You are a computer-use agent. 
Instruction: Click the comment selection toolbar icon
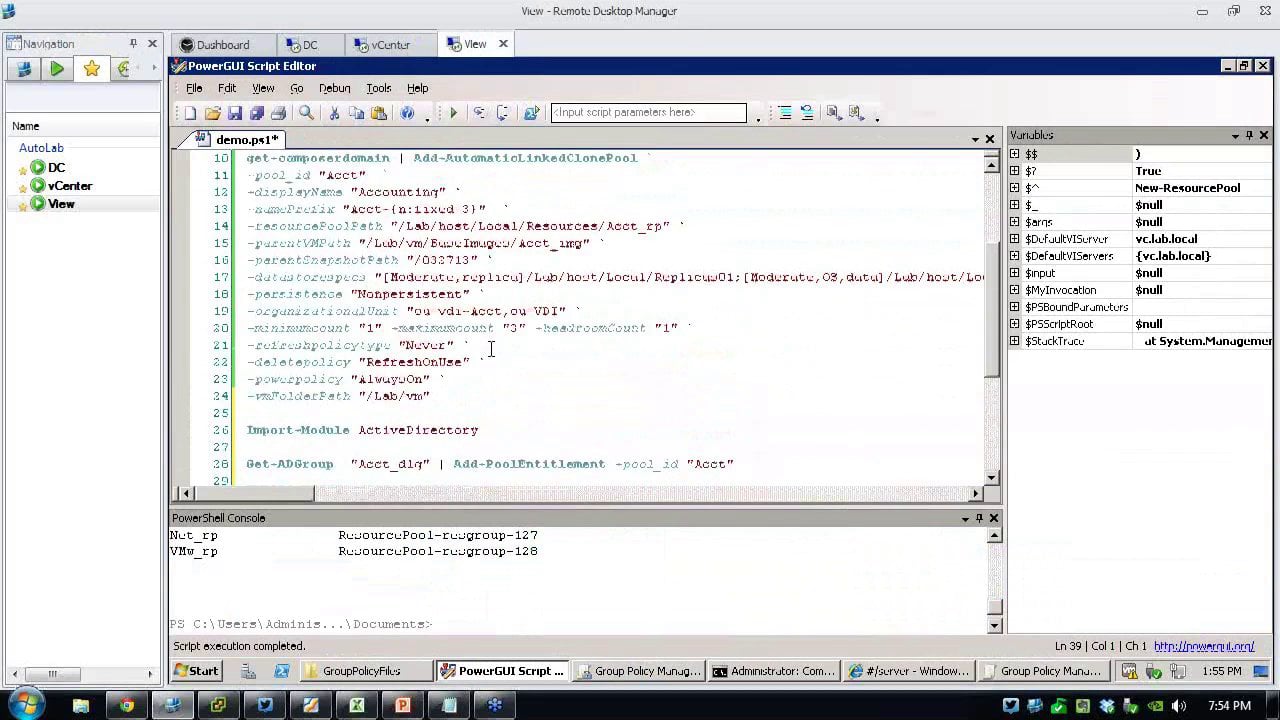pos(834,113)
